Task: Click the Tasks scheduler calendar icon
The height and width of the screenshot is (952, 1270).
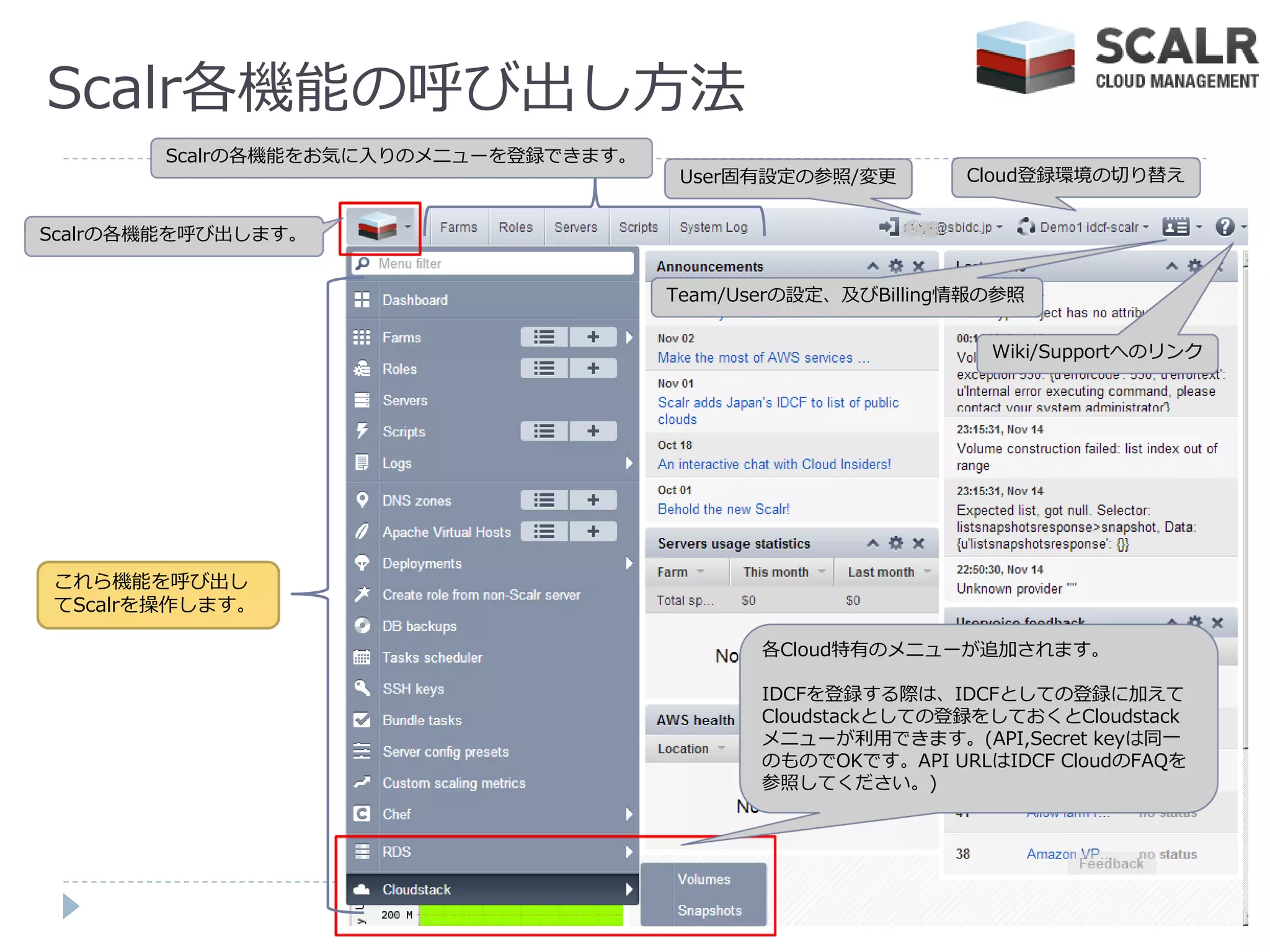Action: tap(362, 657)
